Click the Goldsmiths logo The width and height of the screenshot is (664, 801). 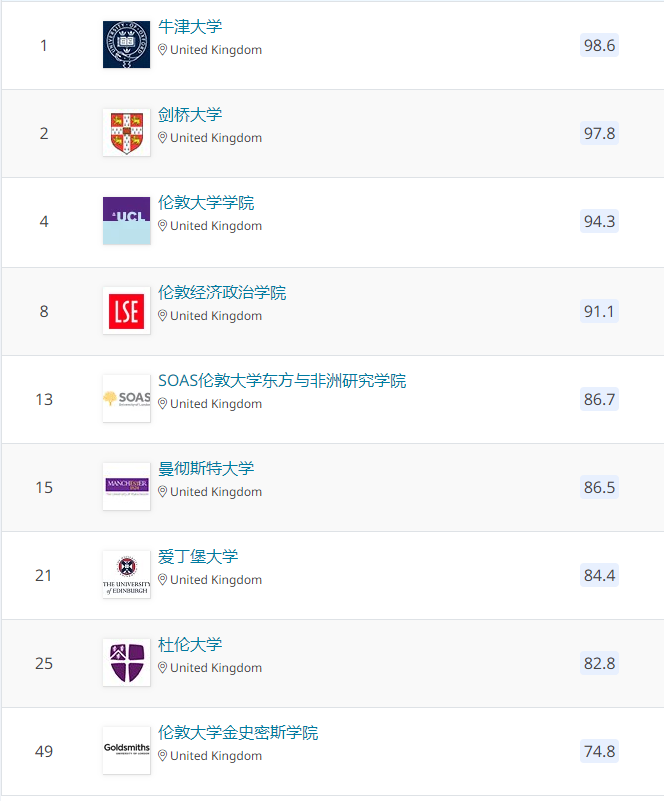[126, 751]
